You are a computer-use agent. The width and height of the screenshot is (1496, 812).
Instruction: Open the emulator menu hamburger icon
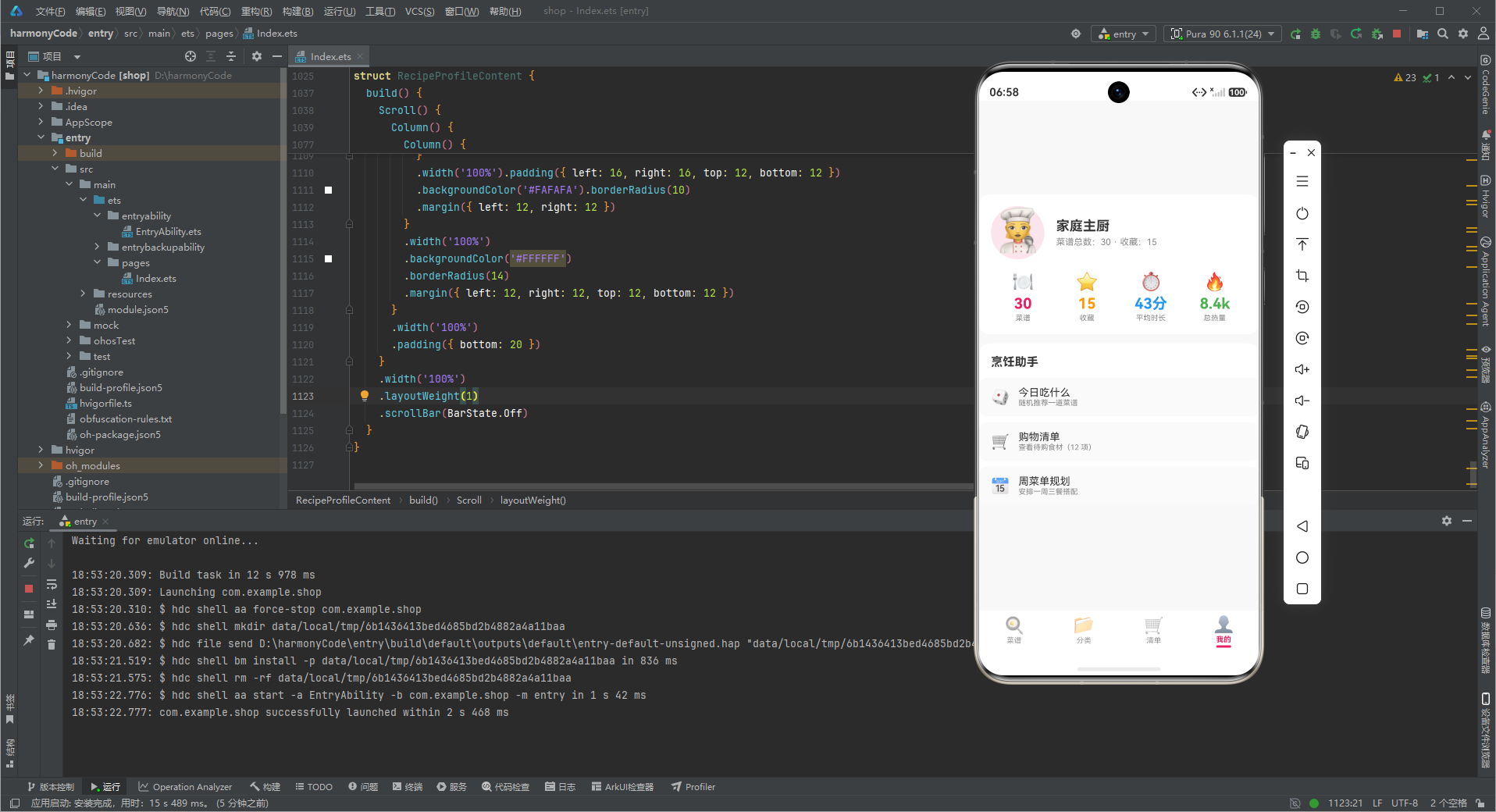tap(1302, 181)
